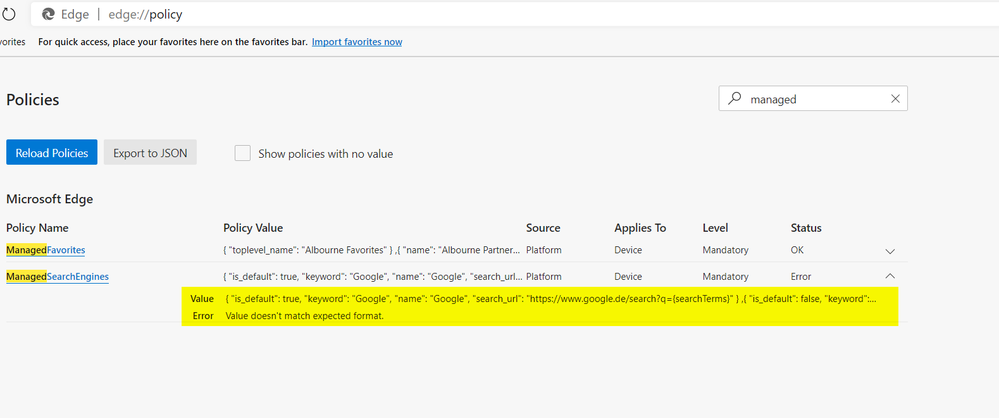This screenshot has height=418, width=999.
Task: Enable Show policies with no value
Action: tap(242, 153)
